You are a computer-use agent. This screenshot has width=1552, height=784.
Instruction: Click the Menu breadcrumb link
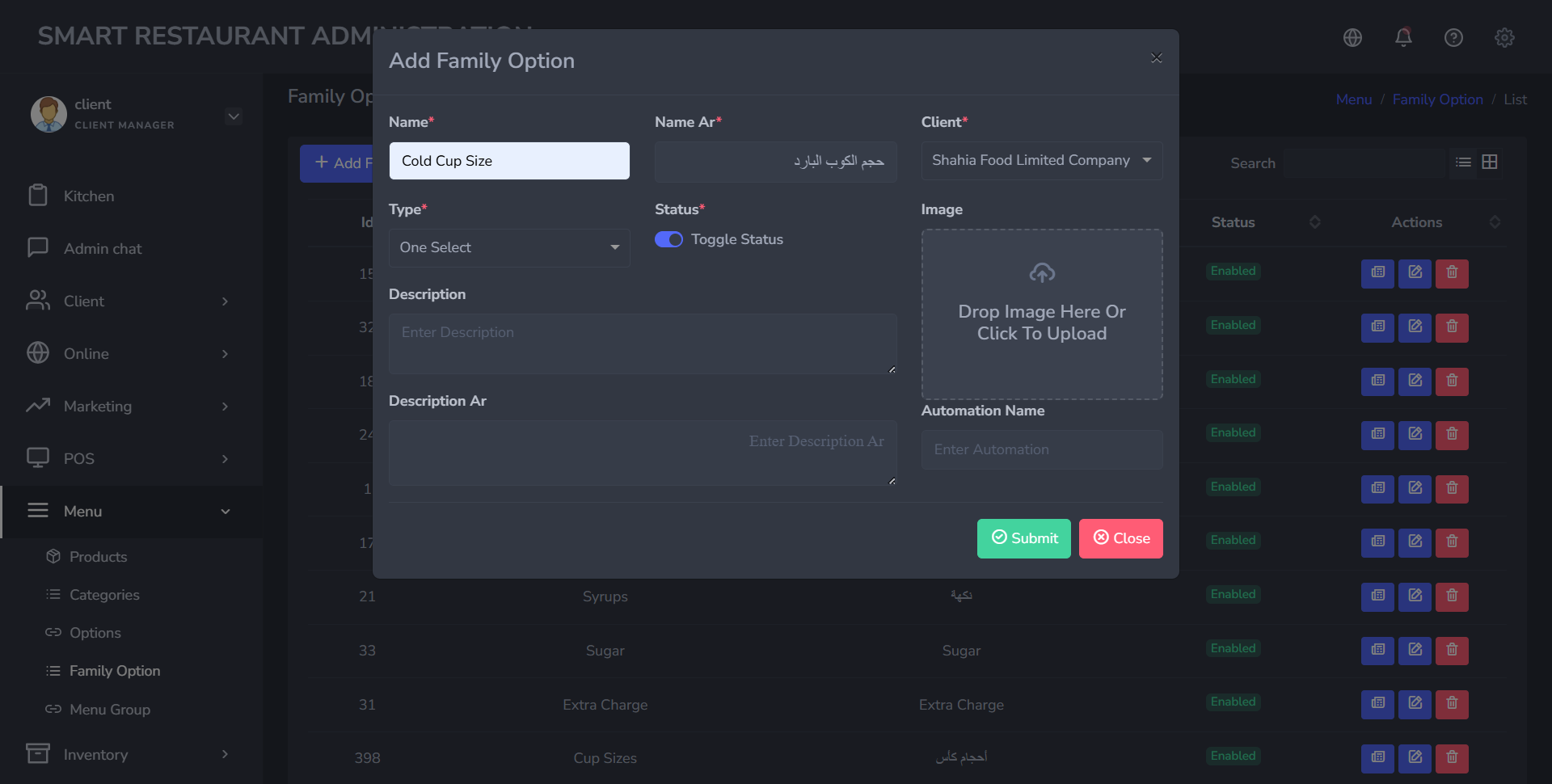[x=1354, y=99]
